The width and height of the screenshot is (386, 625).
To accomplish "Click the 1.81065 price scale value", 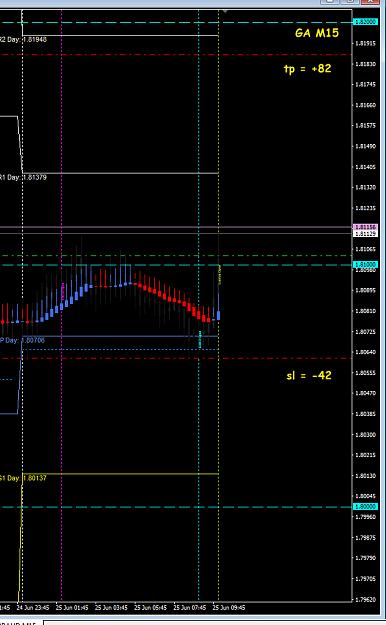I will click(x=366, y=249).
